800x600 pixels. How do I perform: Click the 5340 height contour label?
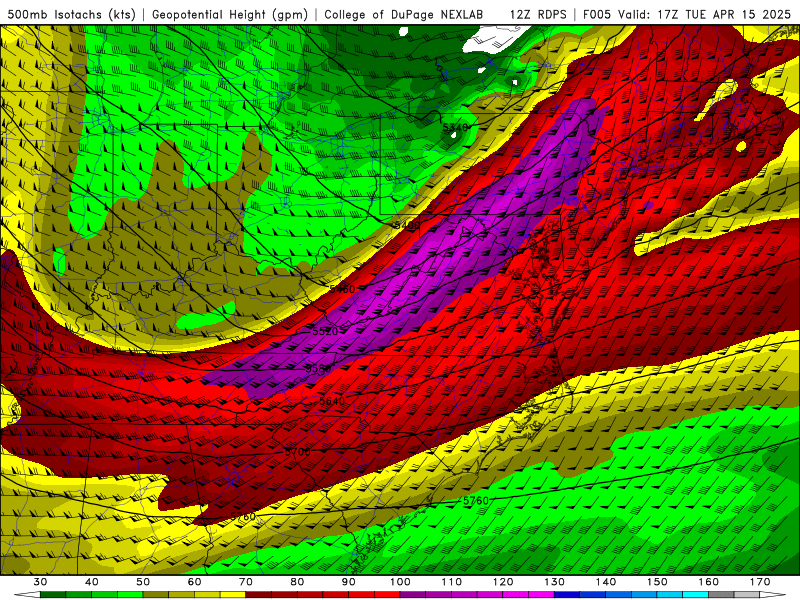pos(455,127)
